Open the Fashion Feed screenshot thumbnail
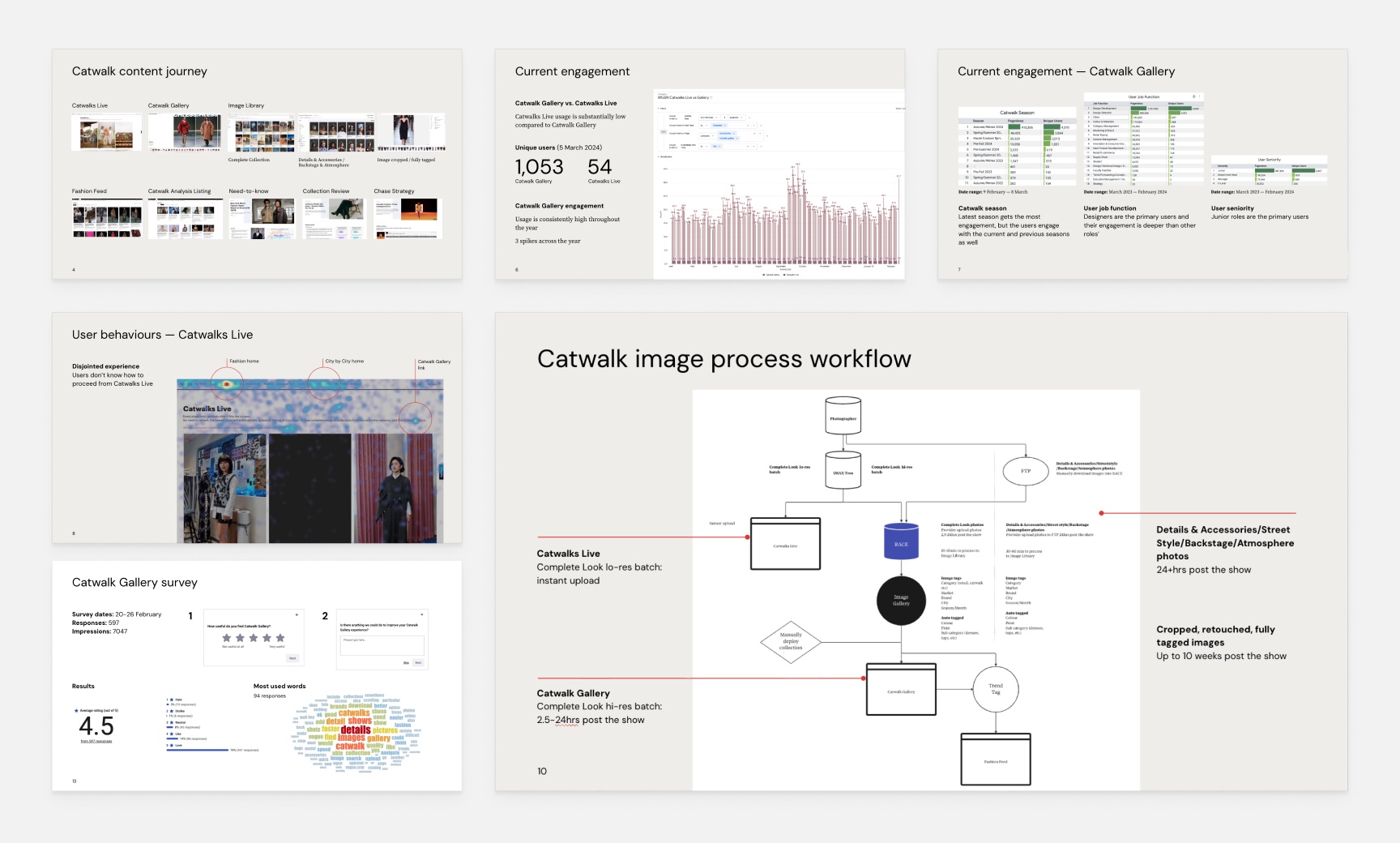Screen dimensions: 1400x843 click(x=107, y=218)
